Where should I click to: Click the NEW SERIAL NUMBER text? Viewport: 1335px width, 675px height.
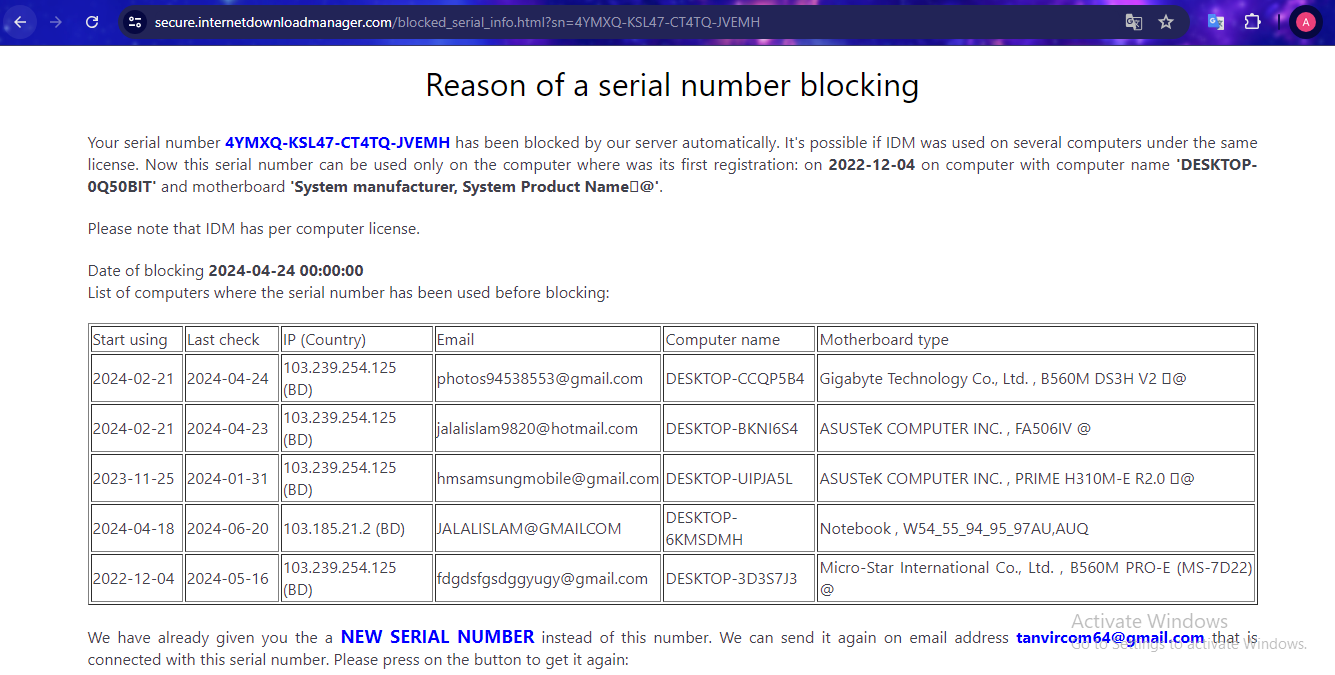(437, 637)
